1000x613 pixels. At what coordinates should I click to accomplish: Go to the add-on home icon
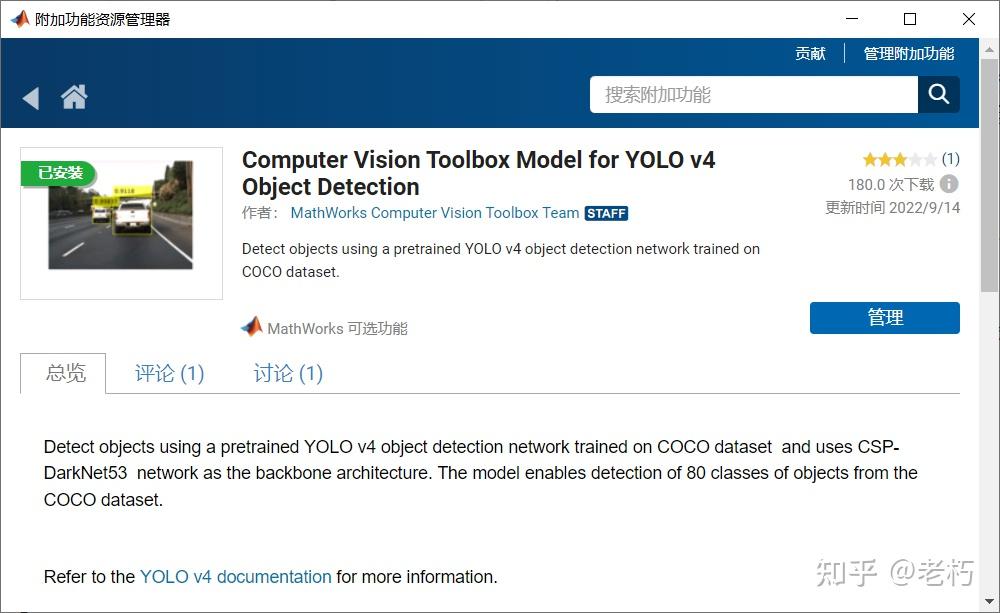74,97
